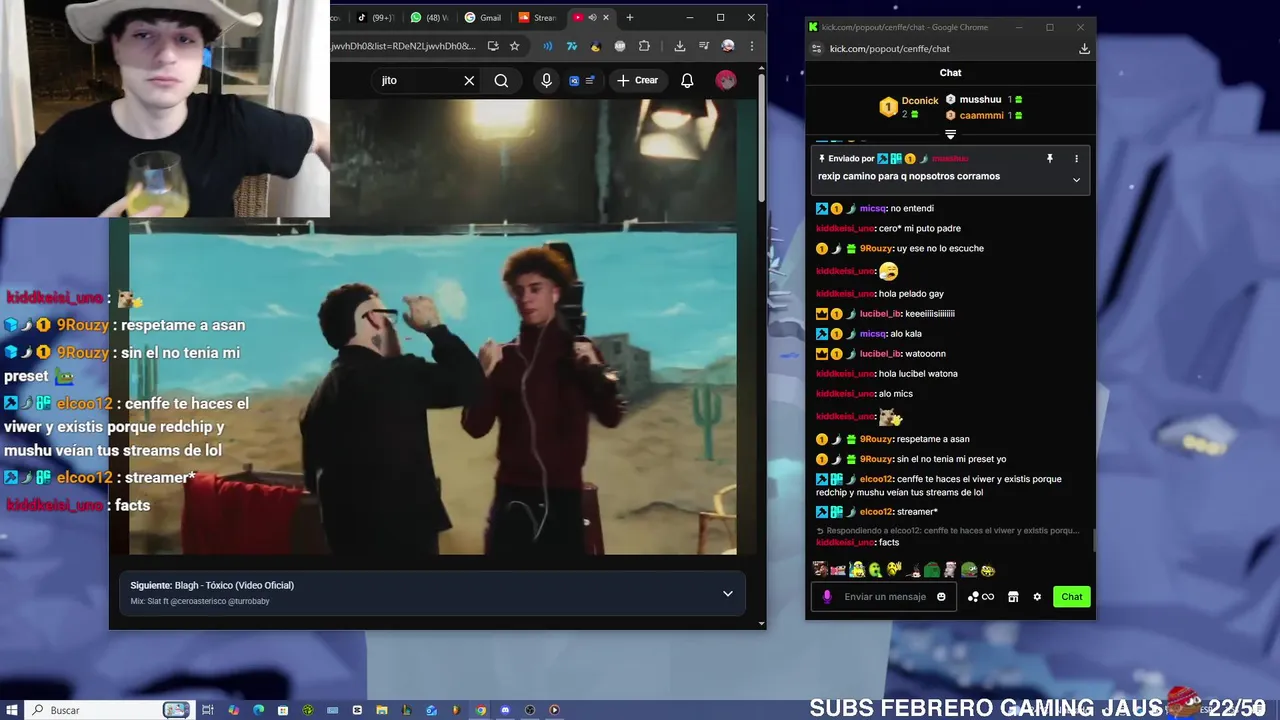Viewport: 1280px width, 720px height.
Task: Open Discord from the taskbar
Action: [505, 710]
